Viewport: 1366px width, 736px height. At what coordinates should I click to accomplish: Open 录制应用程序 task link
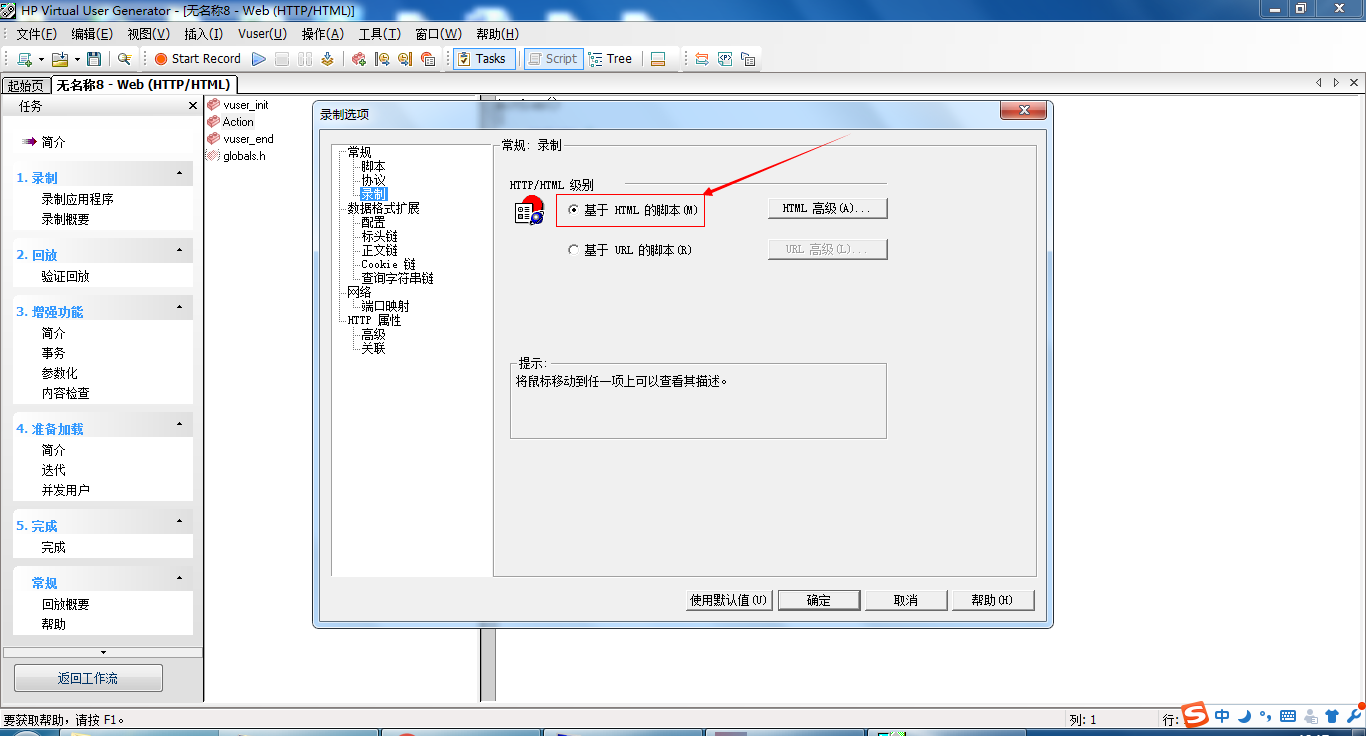coord(78,199)
